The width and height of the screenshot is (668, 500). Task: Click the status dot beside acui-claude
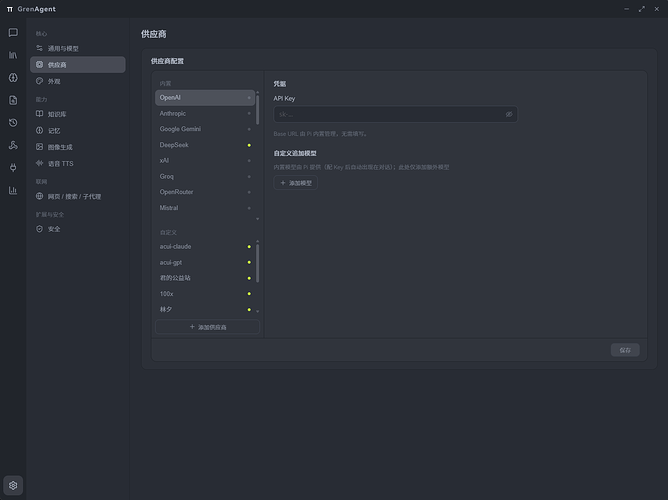(249, 247)
